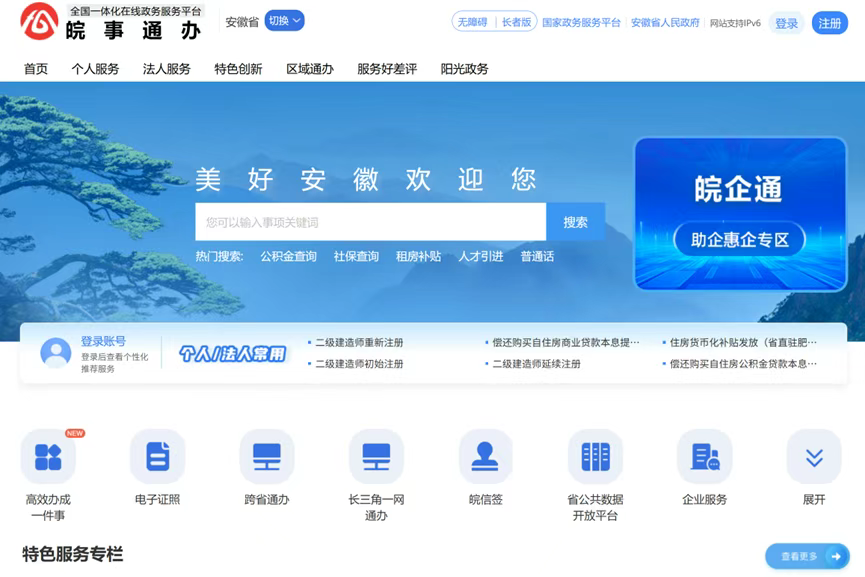Screen dimensions: 865x577
Task: Go to 首页 tab
Action: pyautogui.click(x=36, y=69)
